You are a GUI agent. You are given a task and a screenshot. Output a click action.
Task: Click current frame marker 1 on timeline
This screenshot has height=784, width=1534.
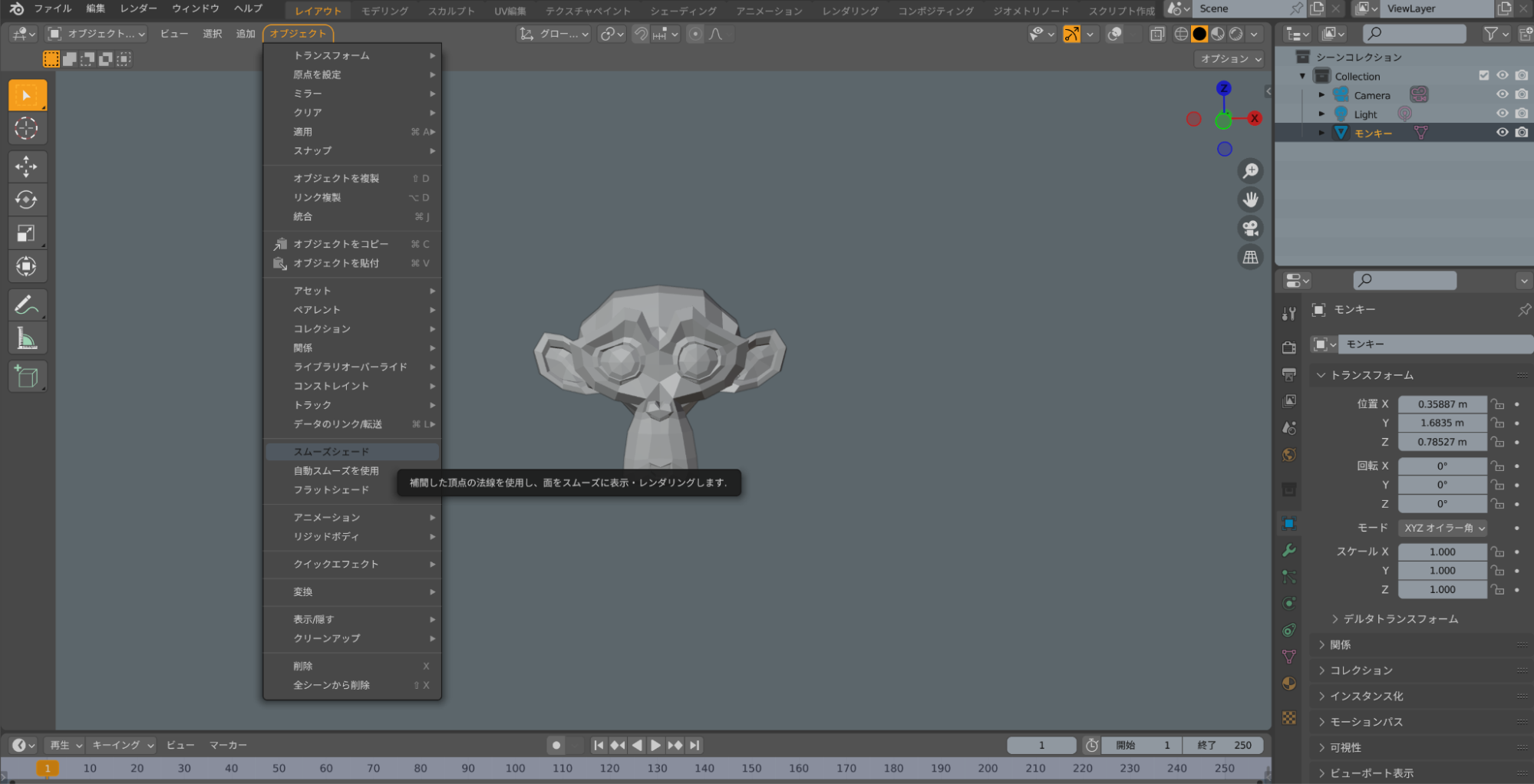click(x=47, y=768)
